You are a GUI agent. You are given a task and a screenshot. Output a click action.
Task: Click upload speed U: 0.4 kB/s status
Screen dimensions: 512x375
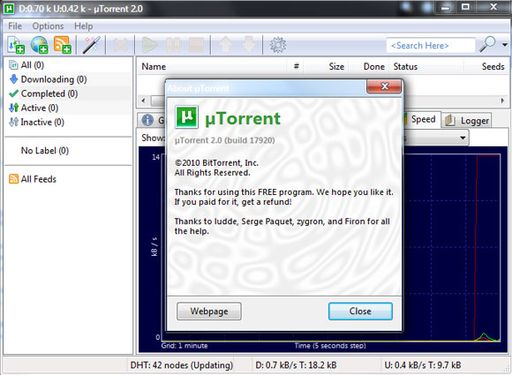tap(423, 365)
